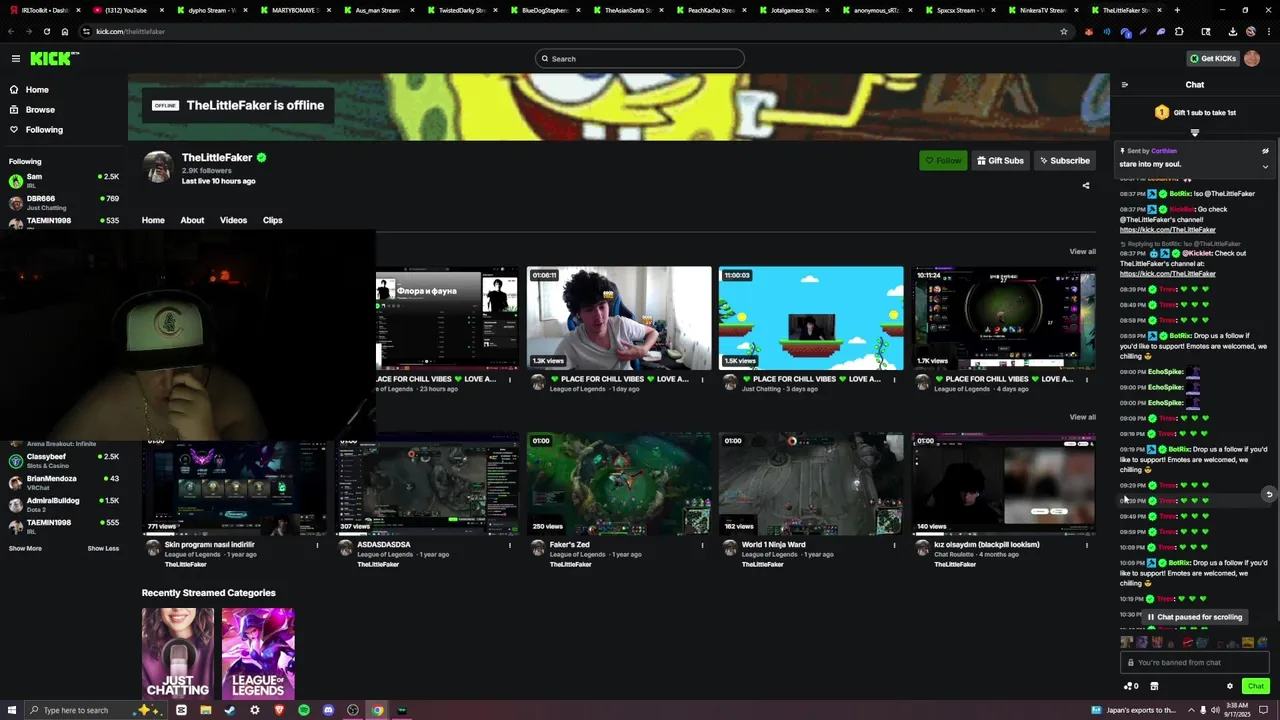Viewport: 1280px width, 720px height.
Task: Click Show Less in the sidebar
Action: point(103,548)
